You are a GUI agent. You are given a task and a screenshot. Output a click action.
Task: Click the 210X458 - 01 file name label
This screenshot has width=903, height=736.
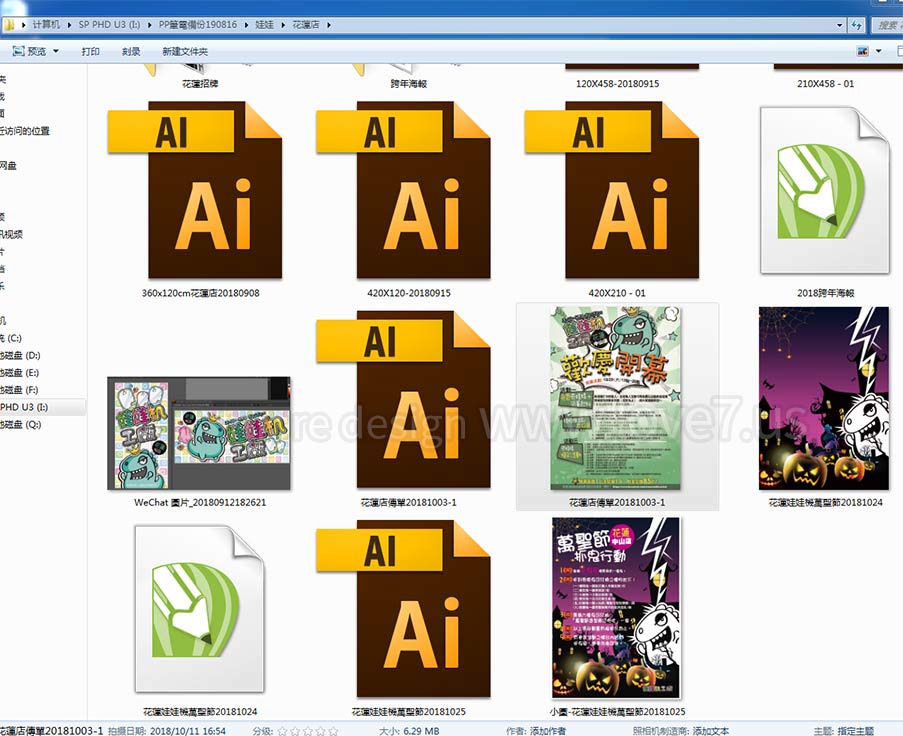click(825, 84)
